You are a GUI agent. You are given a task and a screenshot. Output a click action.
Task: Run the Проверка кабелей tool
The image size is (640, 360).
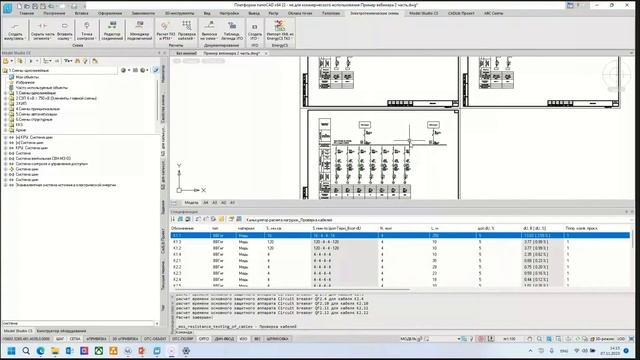pos(187,31)
